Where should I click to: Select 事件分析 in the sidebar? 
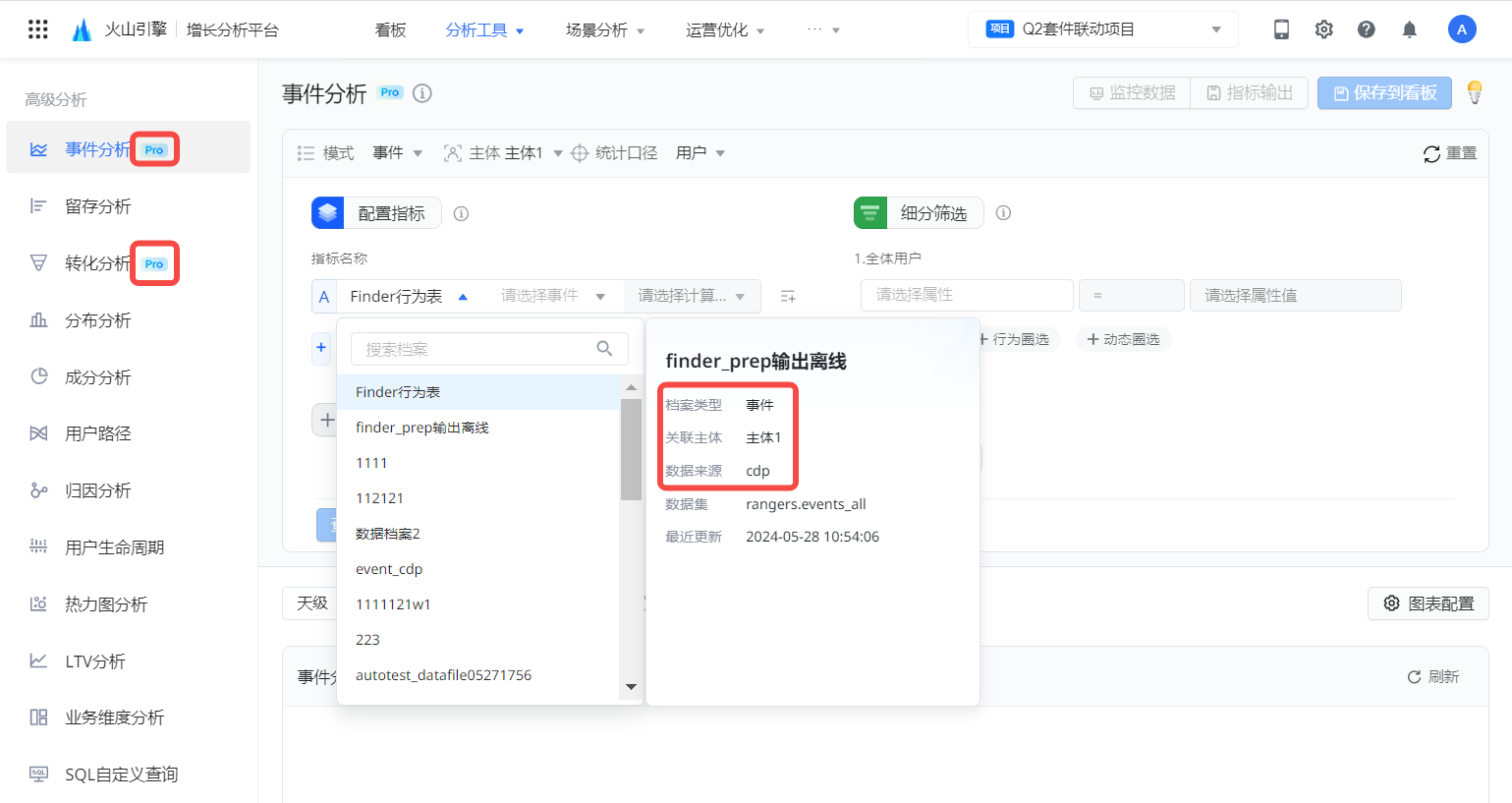click(128, 147)
